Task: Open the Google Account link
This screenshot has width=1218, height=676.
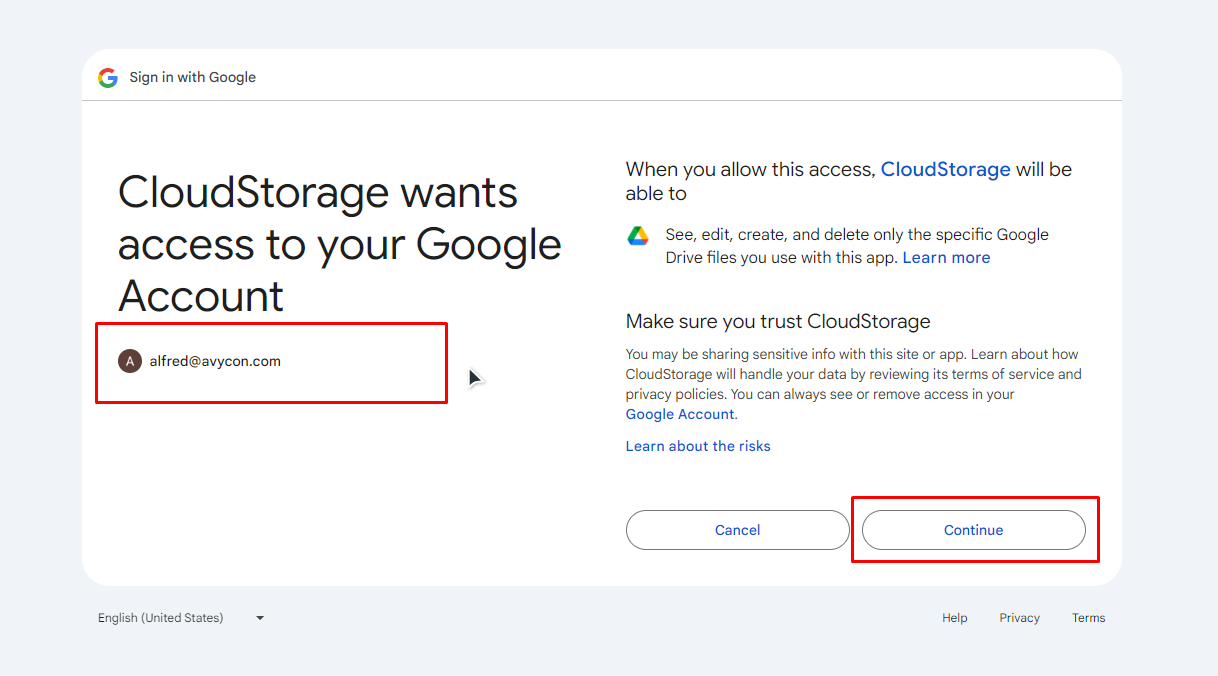Action: pos(680,414)
